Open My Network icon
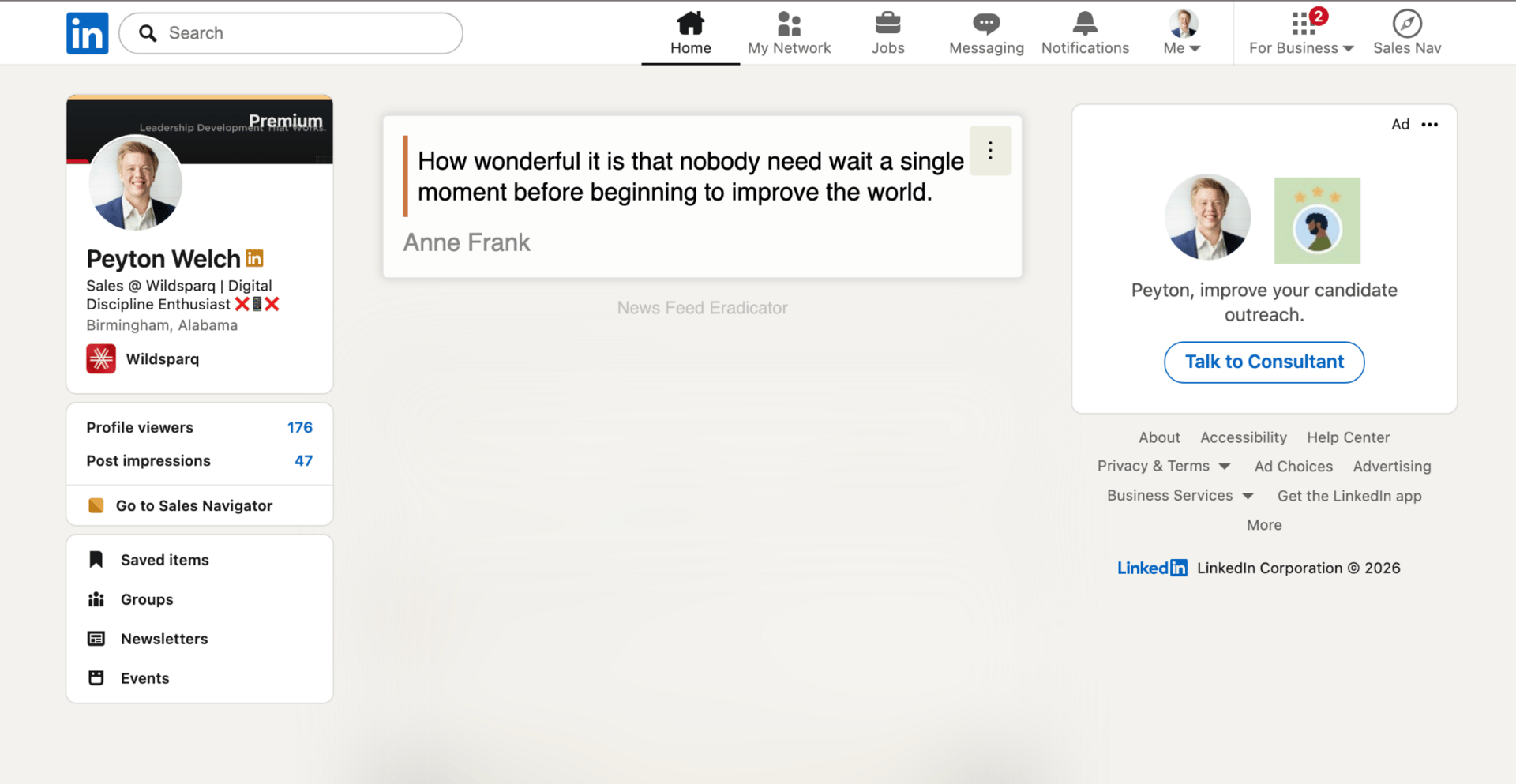 pyautogui.click(x=790, y=24)
